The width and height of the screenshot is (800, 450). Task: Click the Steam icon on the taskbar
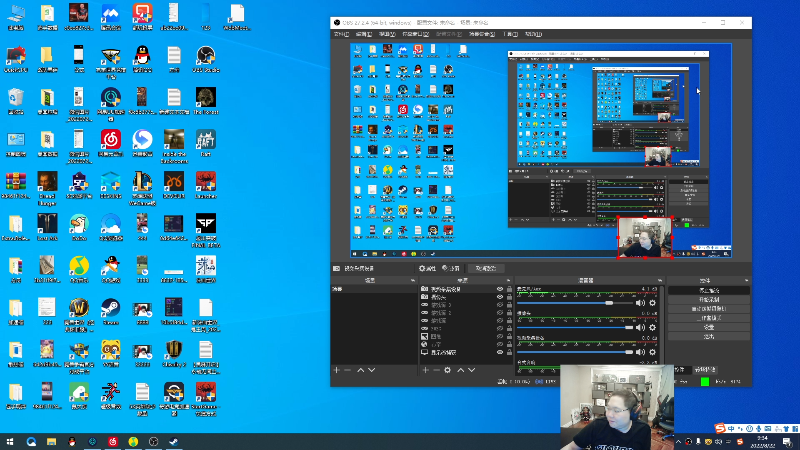173,442
